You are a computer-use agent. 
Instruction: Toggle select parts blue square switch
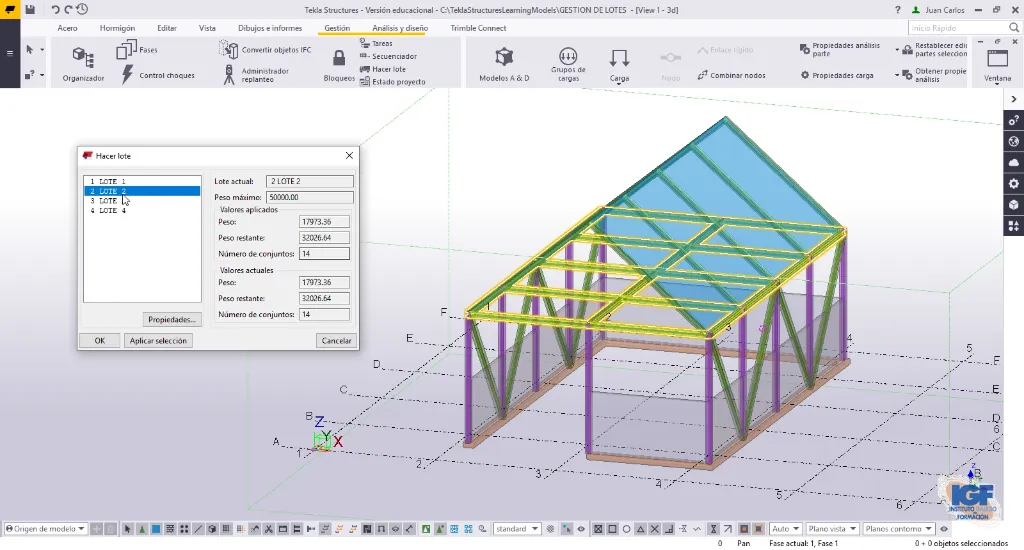click(156, 529)
